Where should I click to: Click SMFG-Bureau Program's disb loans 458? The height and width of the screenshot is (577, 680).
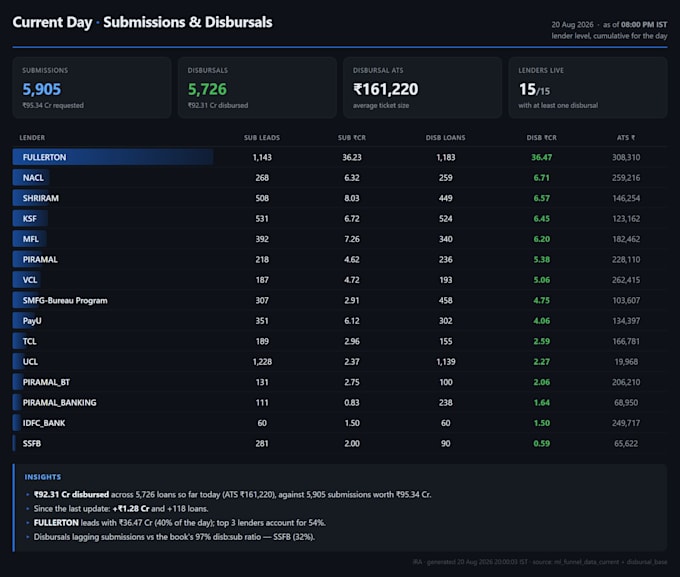445,300
